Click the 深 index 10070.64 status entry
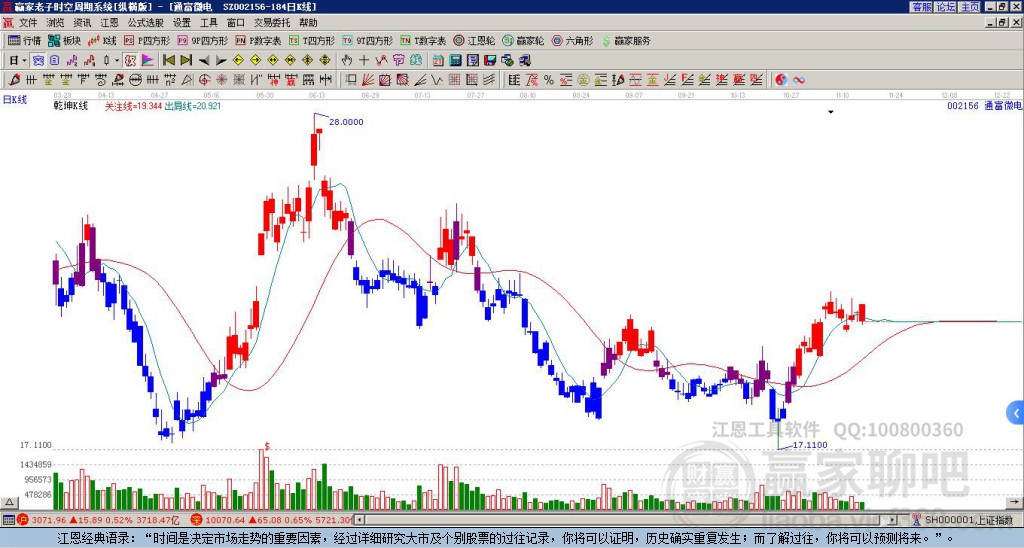The height and width of the screenshot is (548, 1024). 272,520
